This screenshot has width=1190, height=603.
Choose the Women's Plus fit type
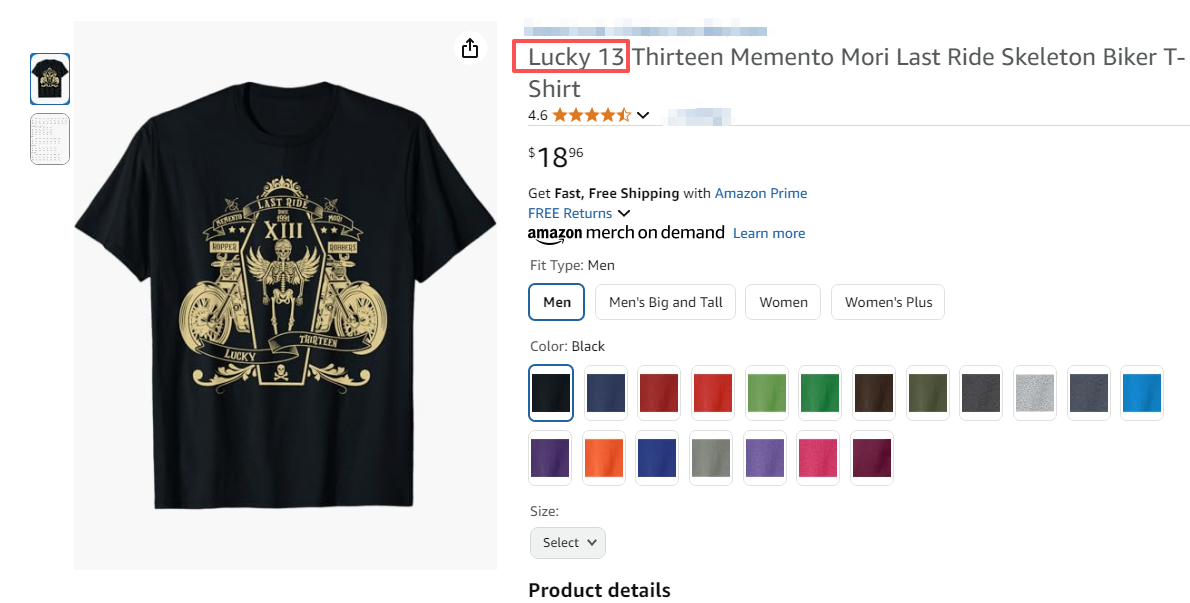(888, 302)
